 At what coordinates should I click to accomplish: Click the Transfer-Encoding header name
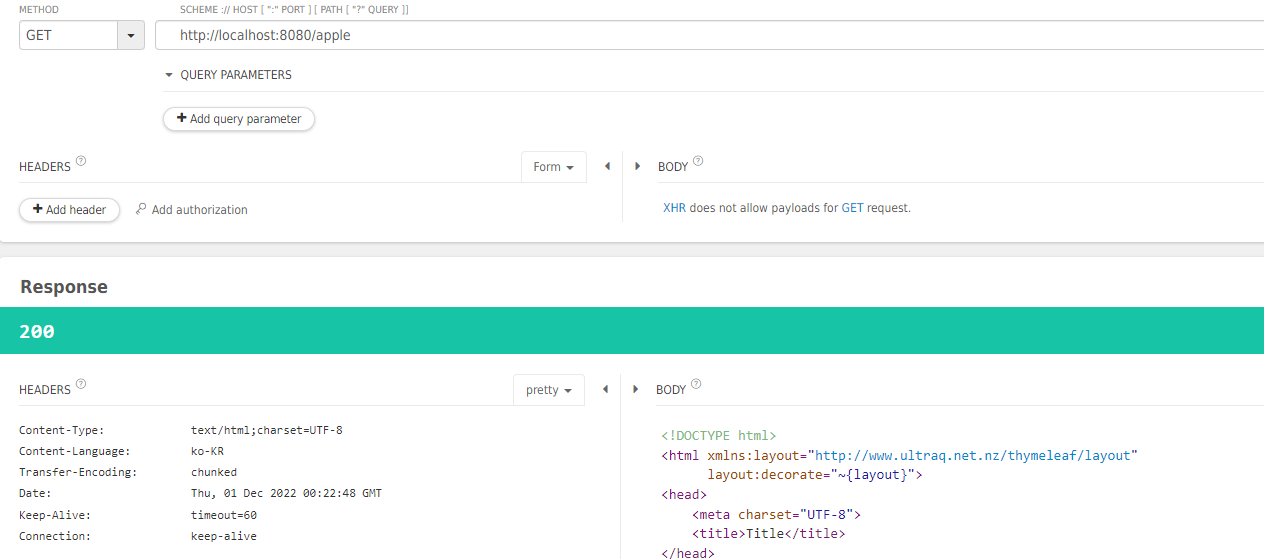[78, 472]
